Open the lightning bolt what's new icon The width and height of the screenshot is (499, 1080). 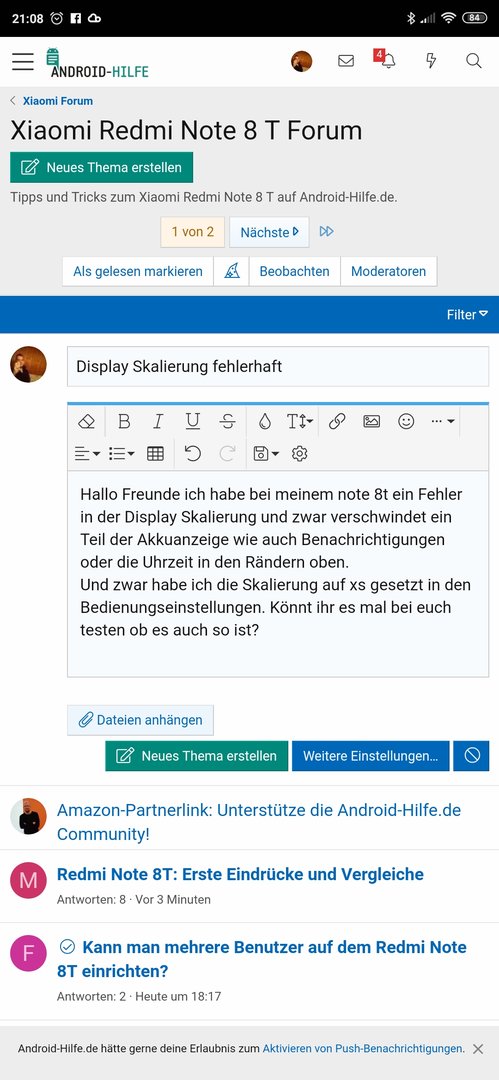[x=431, y=61]
